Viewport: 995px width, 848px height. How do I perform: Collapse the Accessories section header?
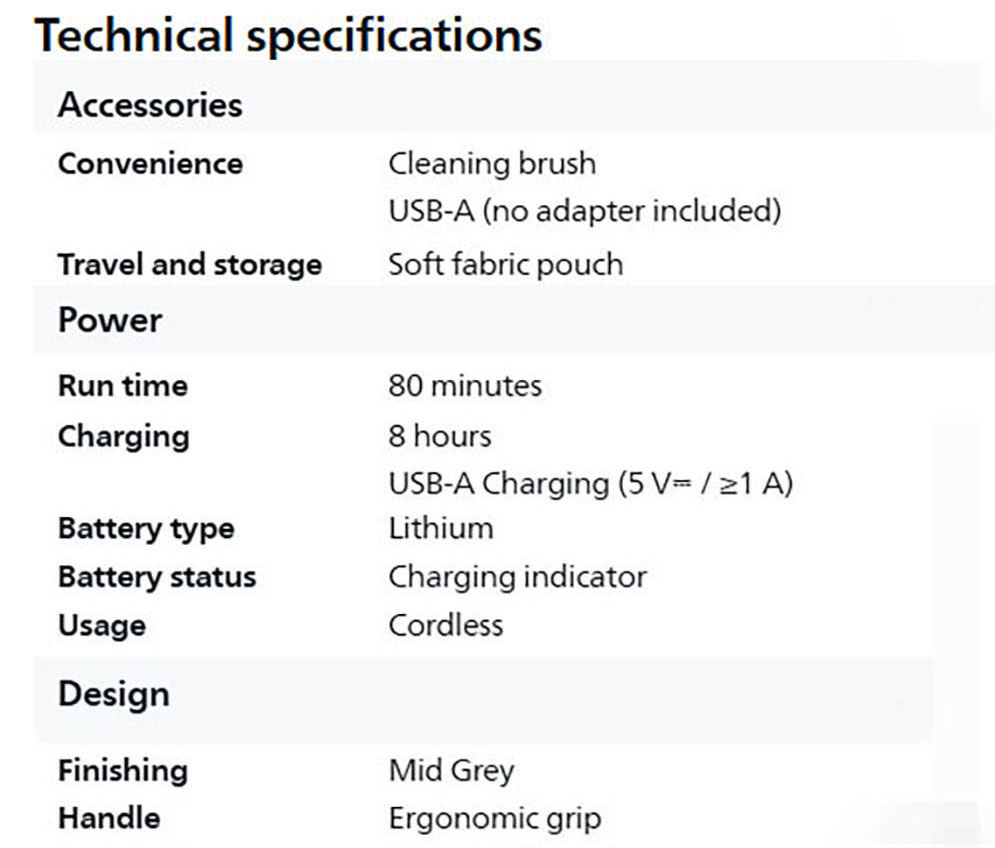pyautogui.click(x=150, y=105)
